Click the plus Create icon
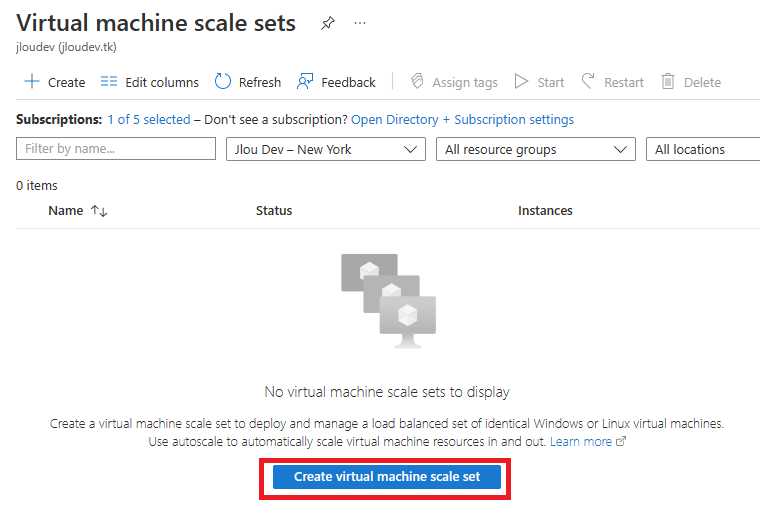Image resolution: width=760 pixels, height=526 pixels. [32, 81]
